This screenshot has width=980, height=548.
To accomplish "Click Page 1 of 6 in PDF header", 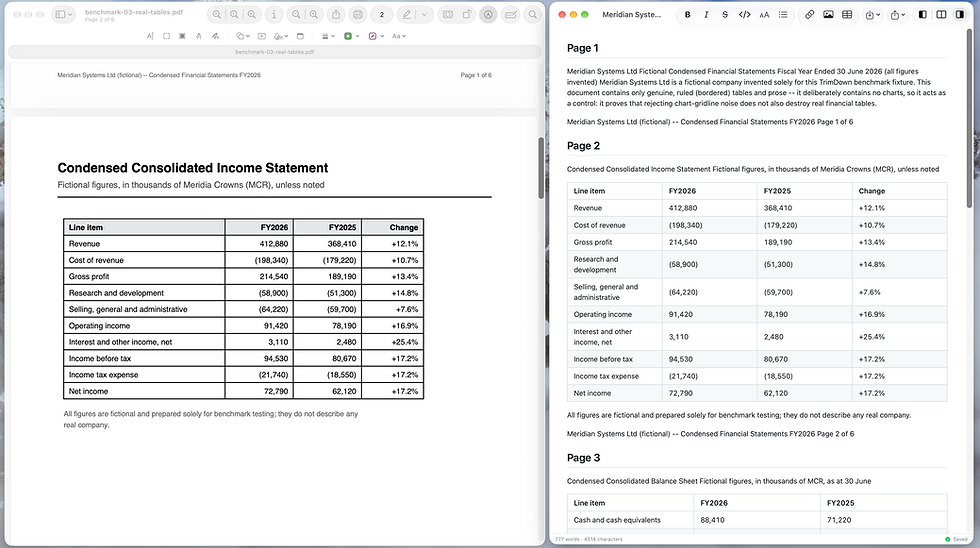I will click(476, 75).
